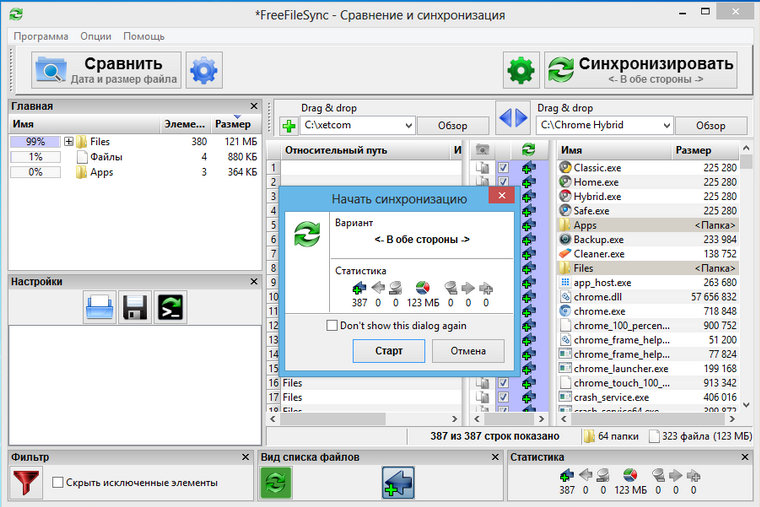This screenshot has width=760, height=507.
Task: Click Backup.exe file icon
Action: click(x=565, y=239)
